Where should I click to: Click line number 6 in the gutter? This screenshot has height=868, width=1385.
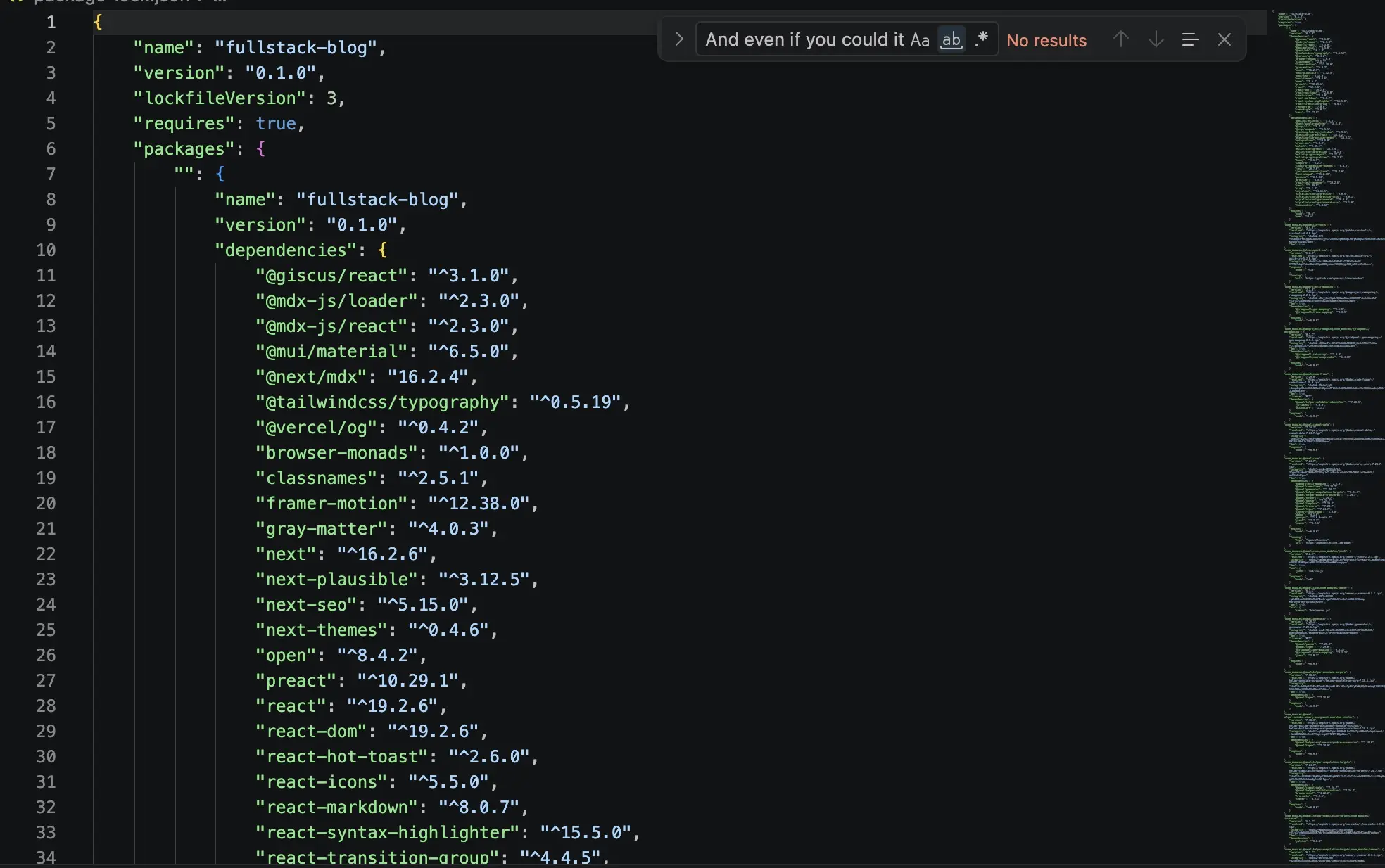[x=51, y=148]
